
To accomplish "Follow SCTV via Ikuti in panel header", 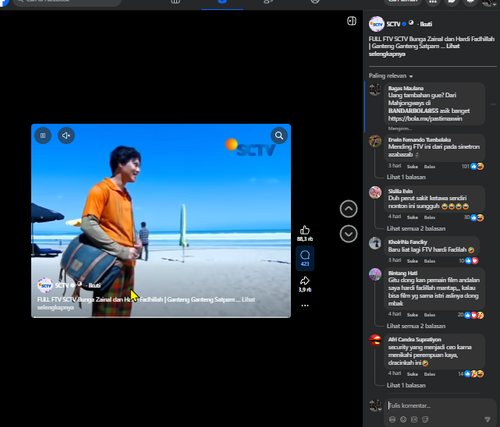I will 426,24.
